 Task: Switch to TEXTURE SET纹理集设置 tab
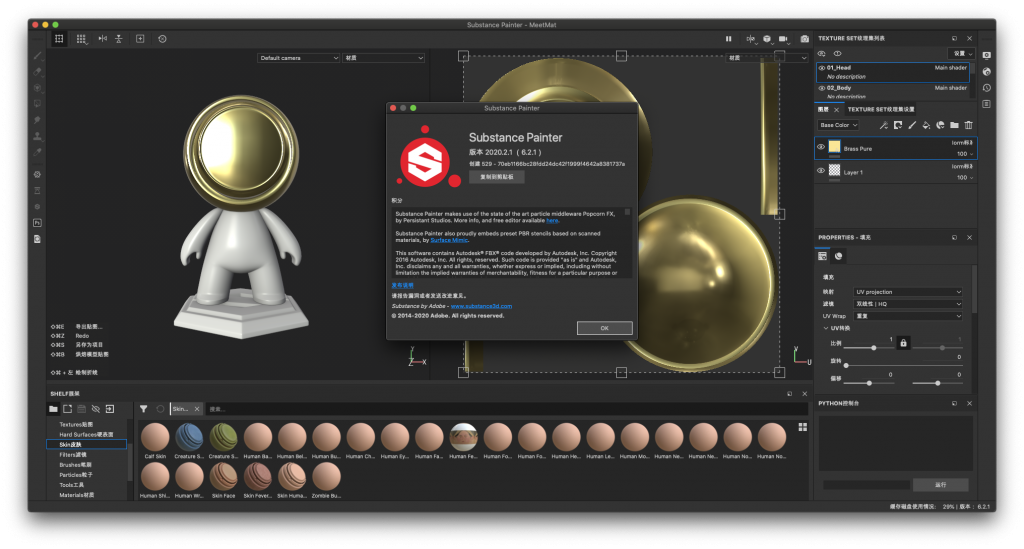coord(881,110)
